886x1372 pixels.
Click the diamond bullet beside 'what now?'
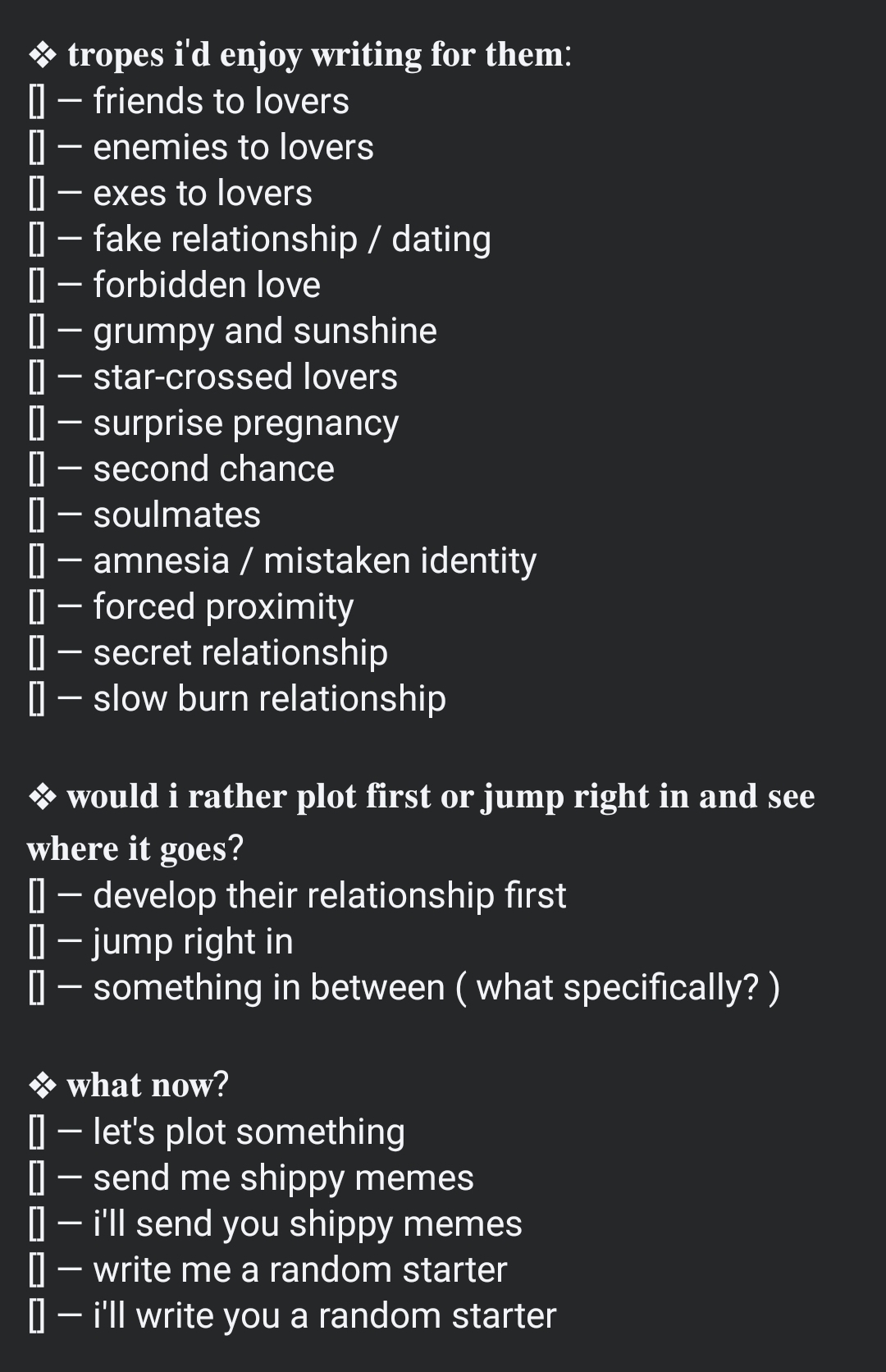pyautogui.click(x=42, y=1086)
